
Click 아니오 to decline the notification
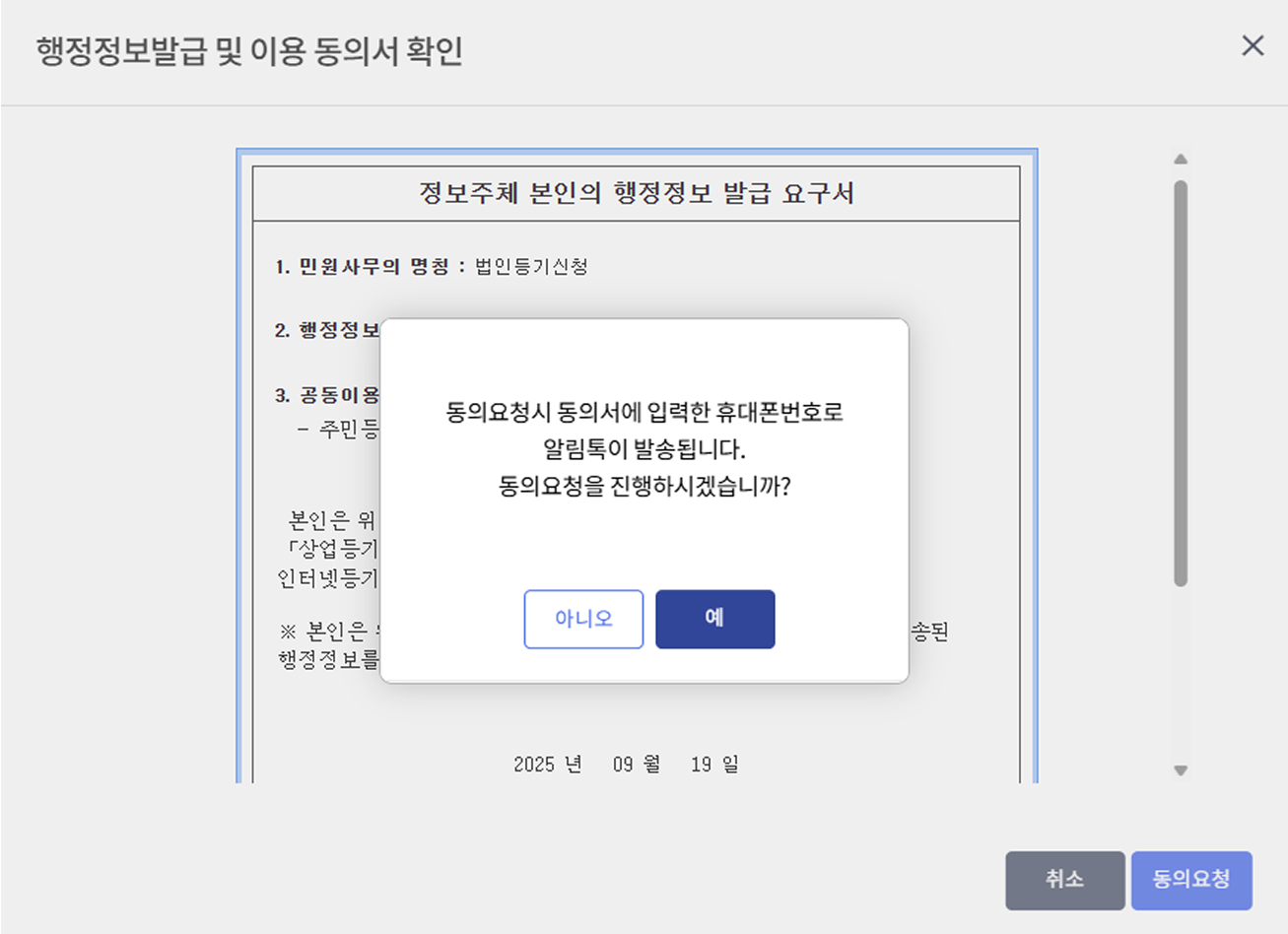click(x=583, y=619)
